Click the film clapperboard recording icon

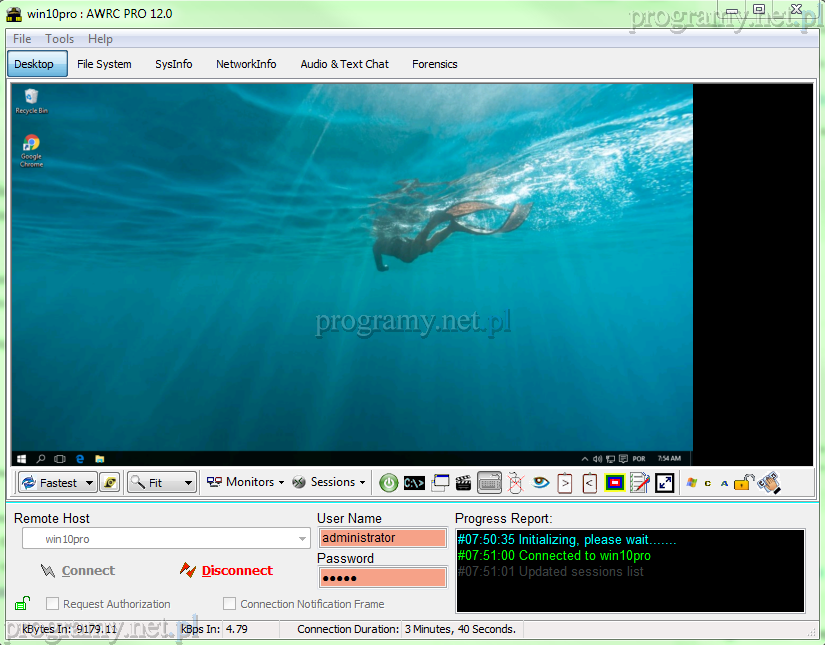pos(463,483)
